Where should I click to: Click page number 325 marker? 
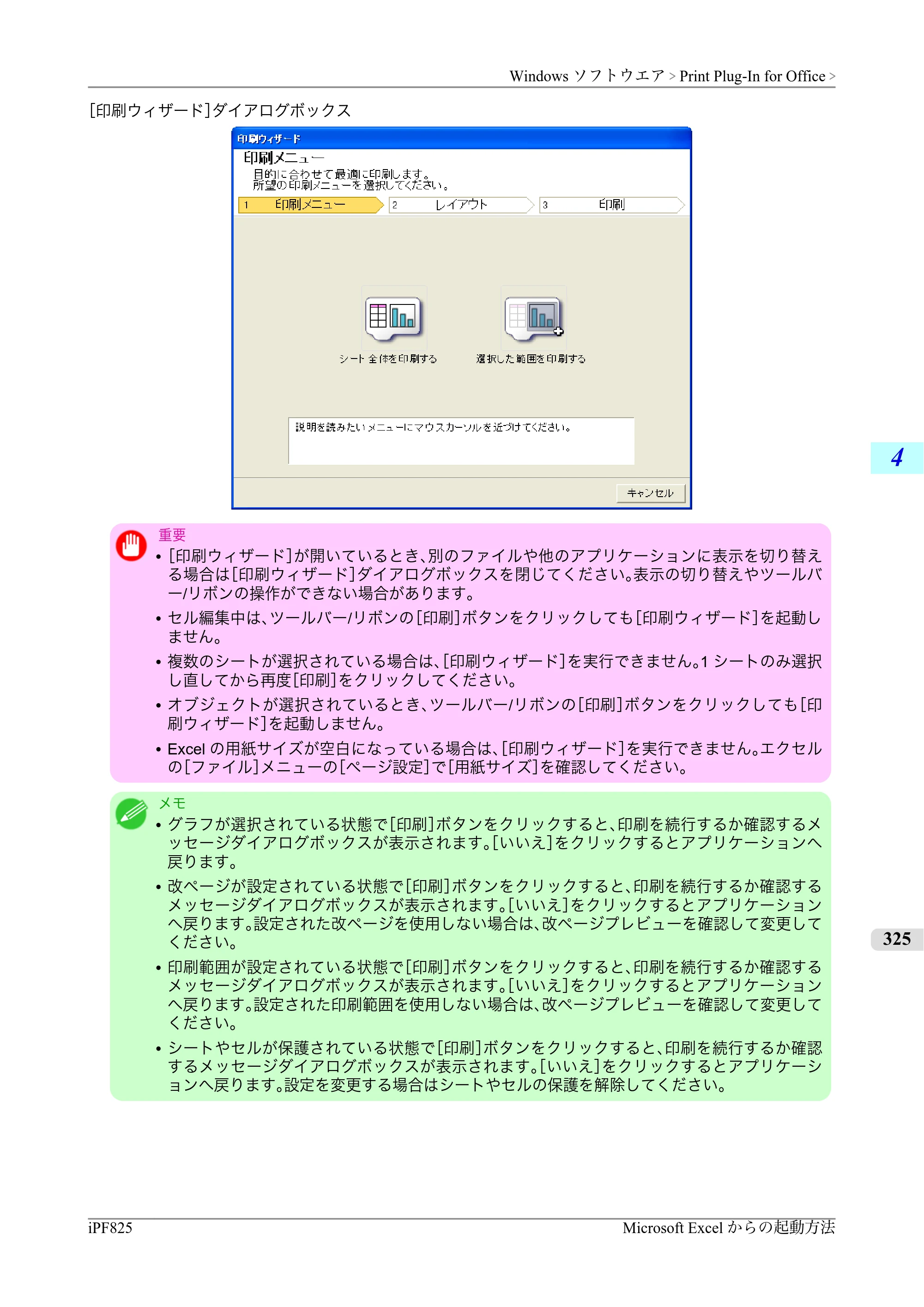pos(897,939)
